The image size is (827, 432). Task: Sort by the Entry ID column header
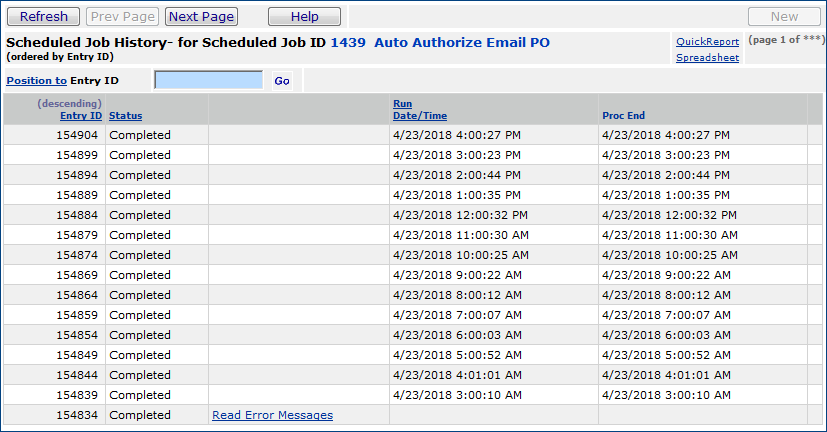81,116
